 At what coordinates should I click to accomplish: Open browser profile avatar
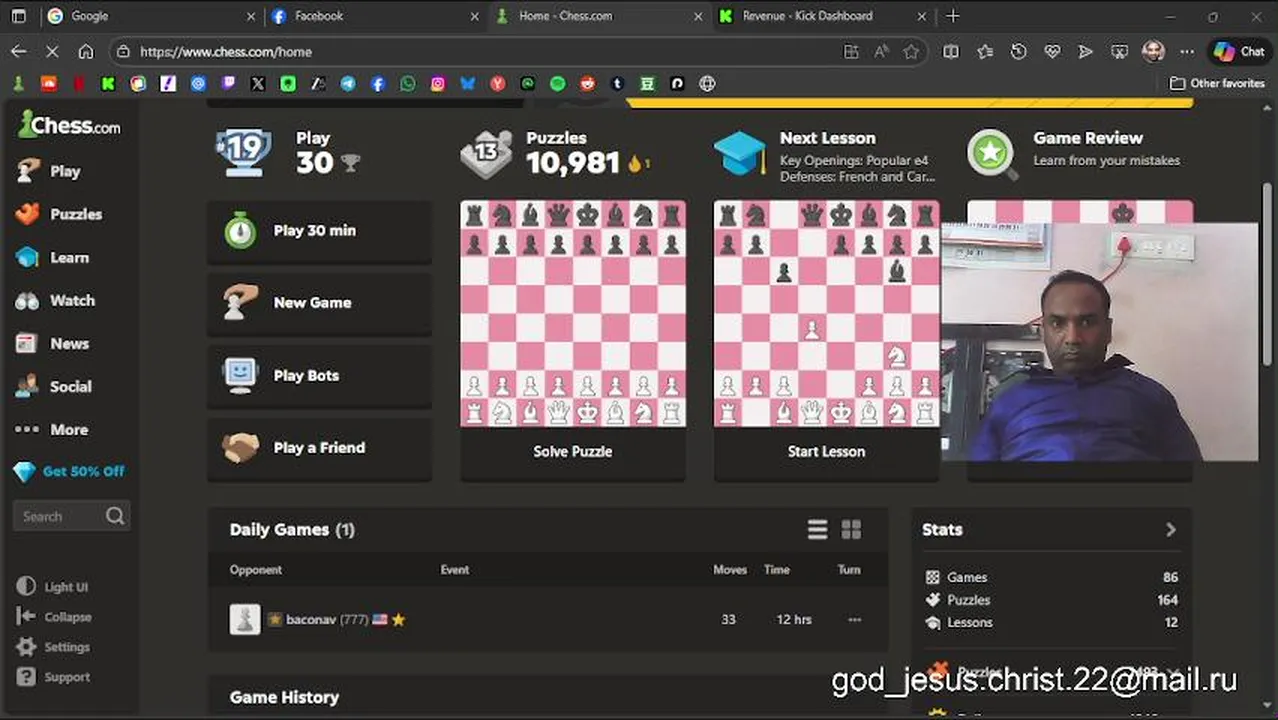pyautogui.click(x=1153, y=52)
